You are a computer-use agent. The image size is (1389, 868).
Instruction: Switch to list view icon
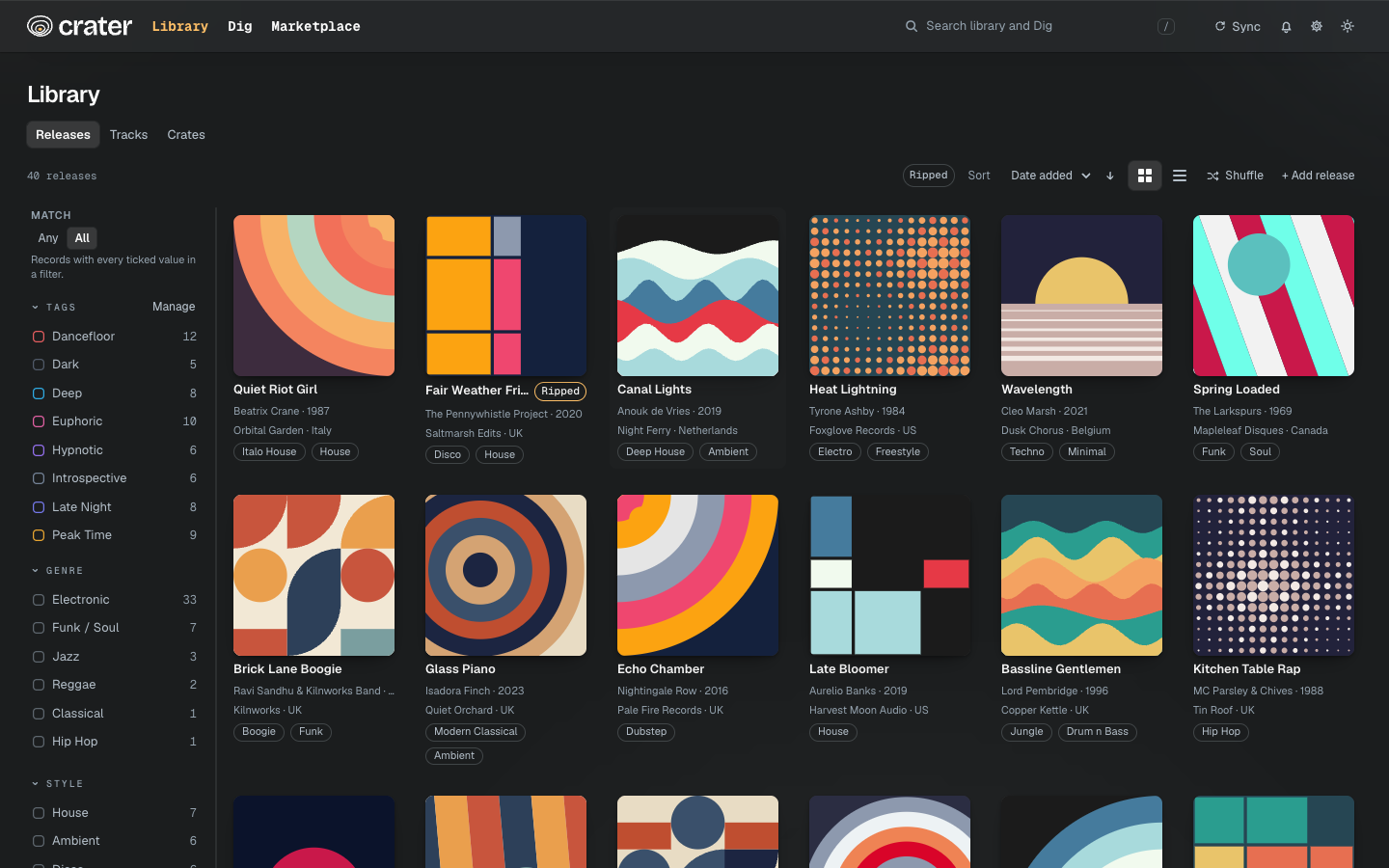point(1180,176)
